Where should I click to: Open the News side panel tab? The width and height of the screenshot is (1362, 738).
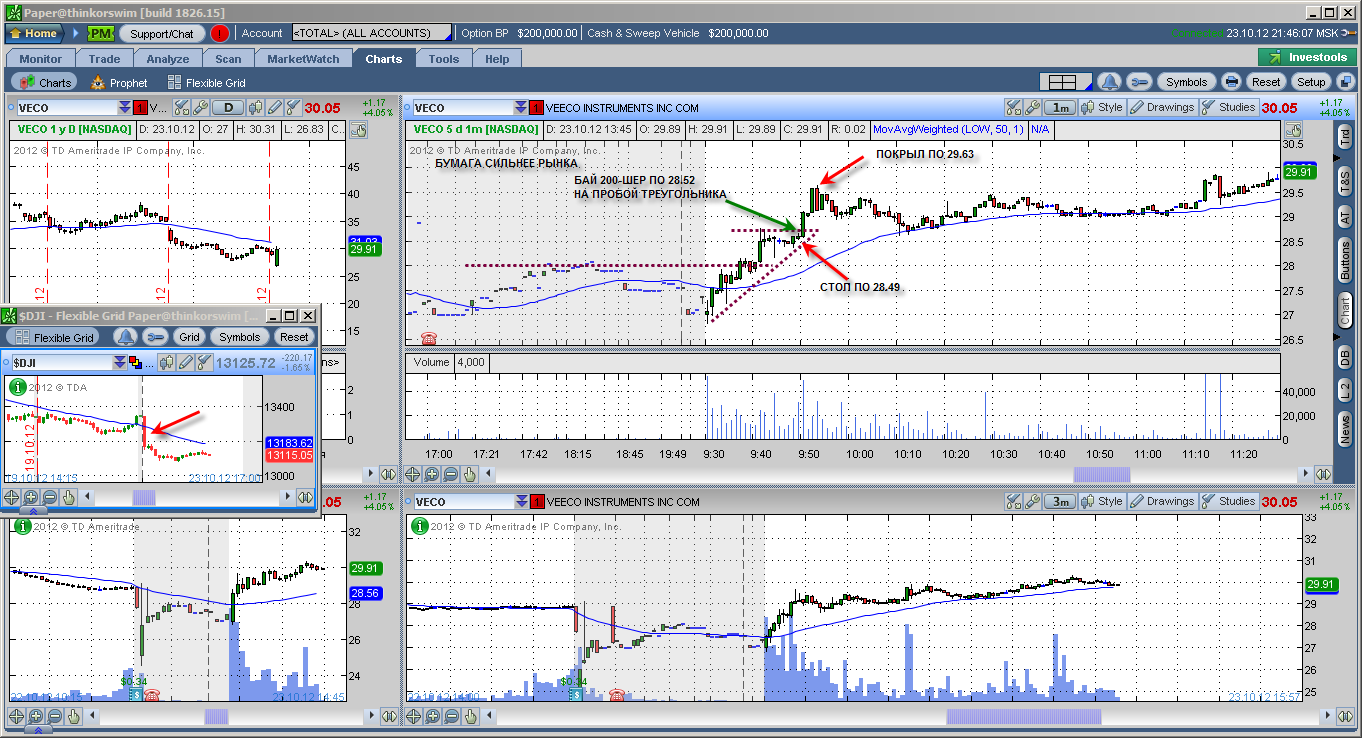click(x=1346, y=430)
